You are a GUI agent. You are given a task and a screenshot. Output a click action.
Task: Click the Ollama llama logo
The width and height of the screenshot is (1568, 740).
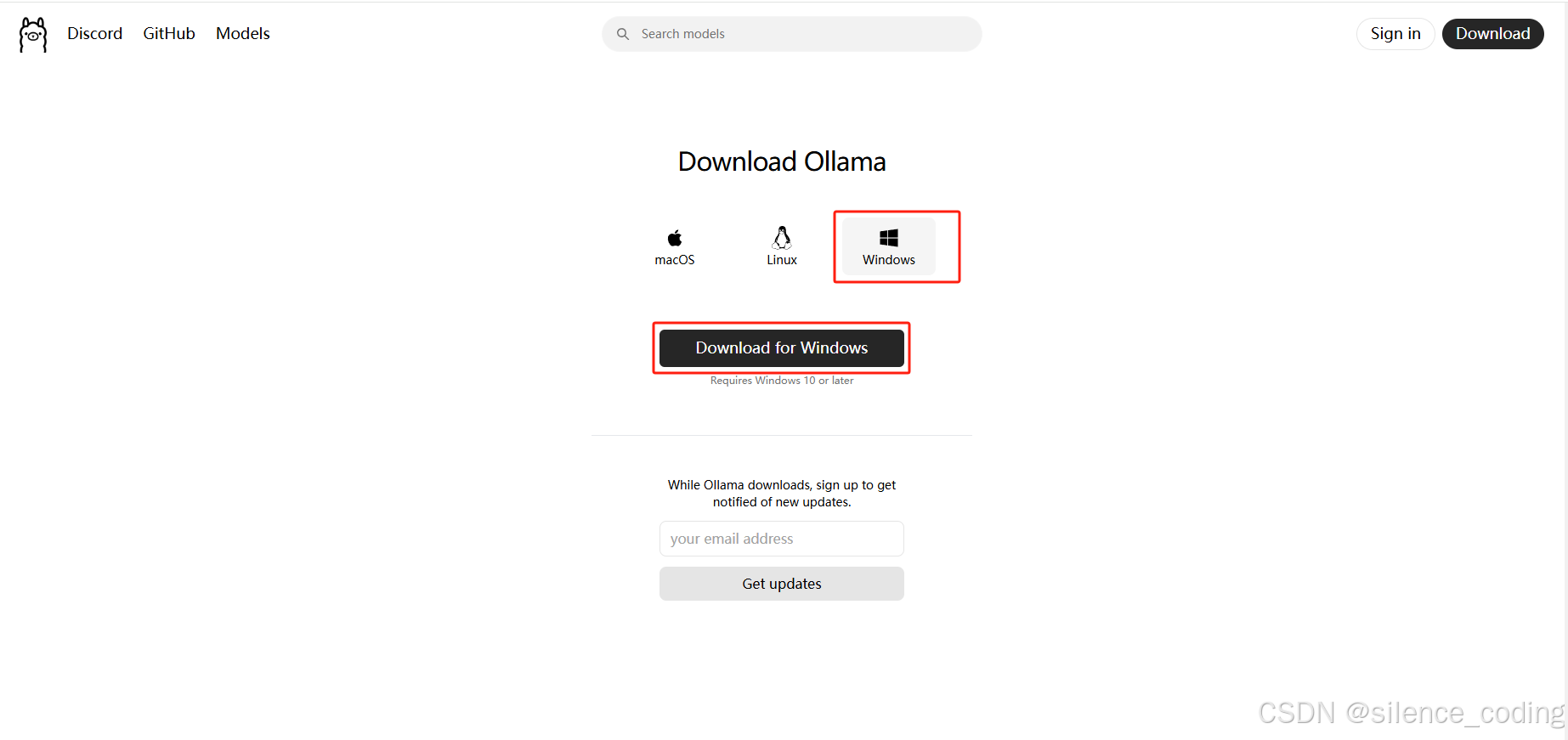(x=33, y=35)
